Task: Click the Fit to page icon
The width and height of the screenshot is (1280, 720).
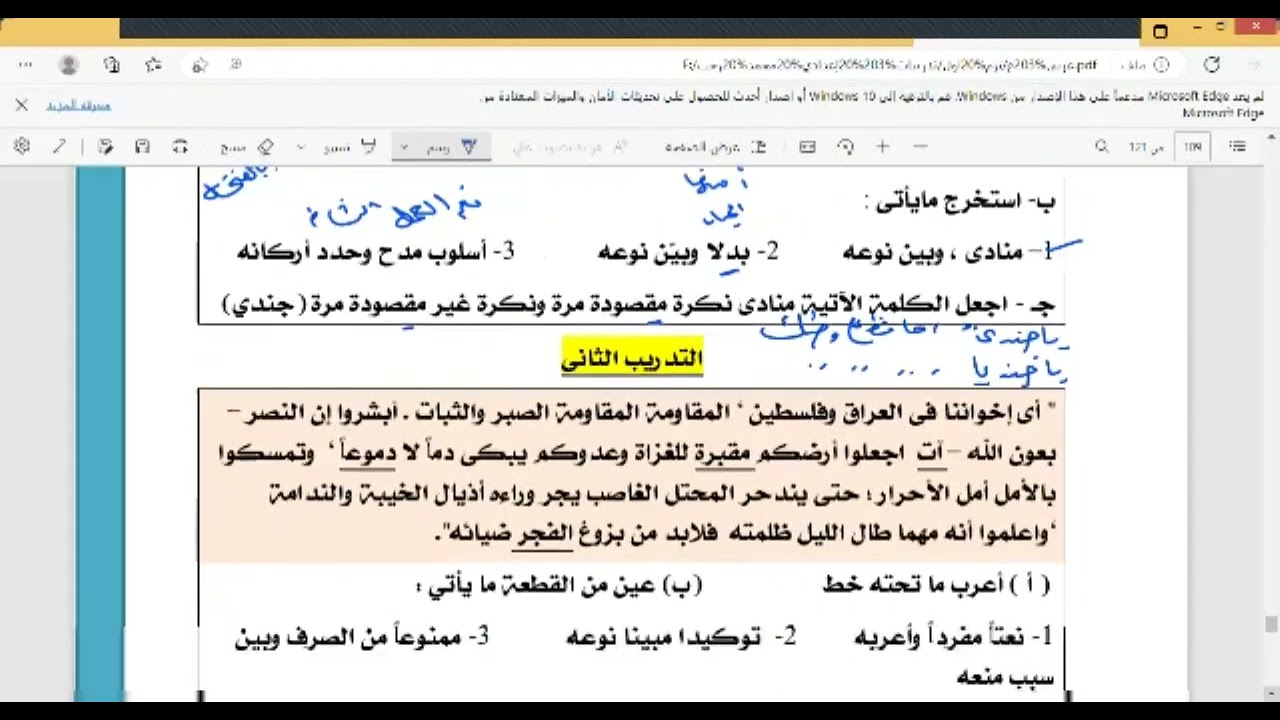Action: click(x=808, y=147)
